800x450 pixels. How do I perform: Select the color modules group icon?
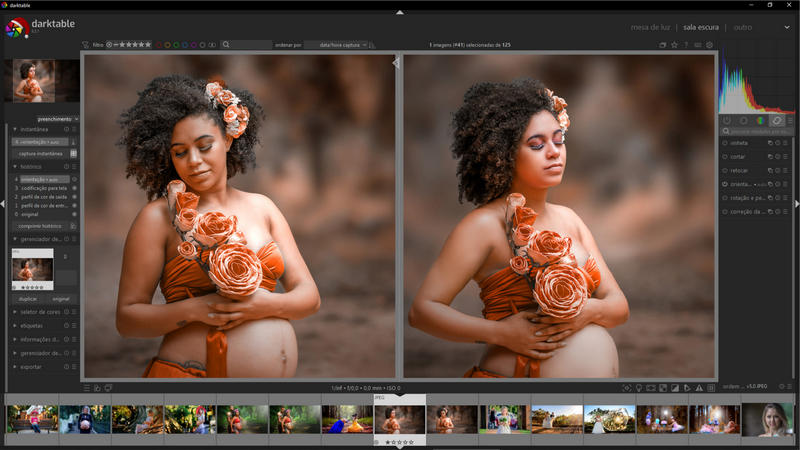tap(760, 120)
